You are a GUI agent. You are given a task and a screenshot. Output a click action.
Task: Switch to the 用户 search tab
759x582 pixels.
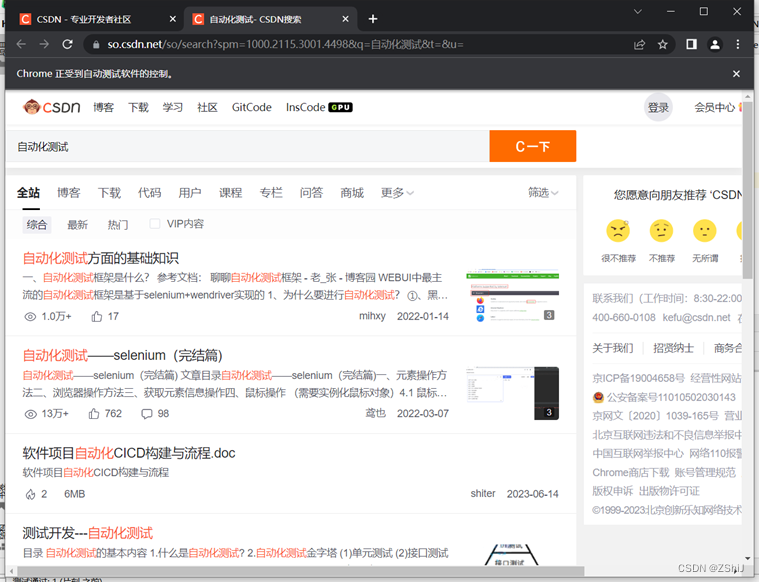point(190,193)
